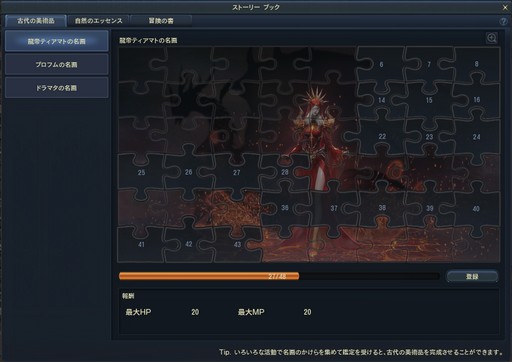Image resolution: width=512 pixels, height=362 pixels.
Task: Click puzzle slot numbered 41
Action: 141,244
